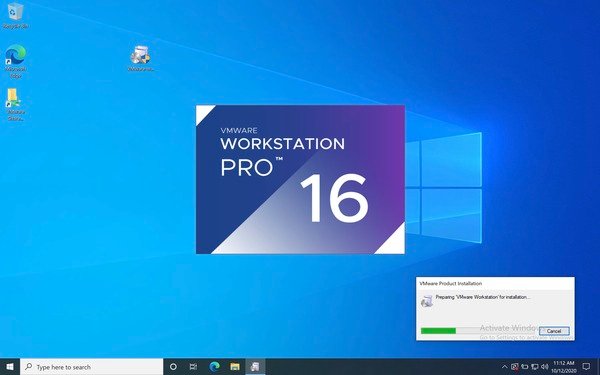Open the Windows Start menu
Image resolution: width=600 pixels, height=375 pixels.
10,367
